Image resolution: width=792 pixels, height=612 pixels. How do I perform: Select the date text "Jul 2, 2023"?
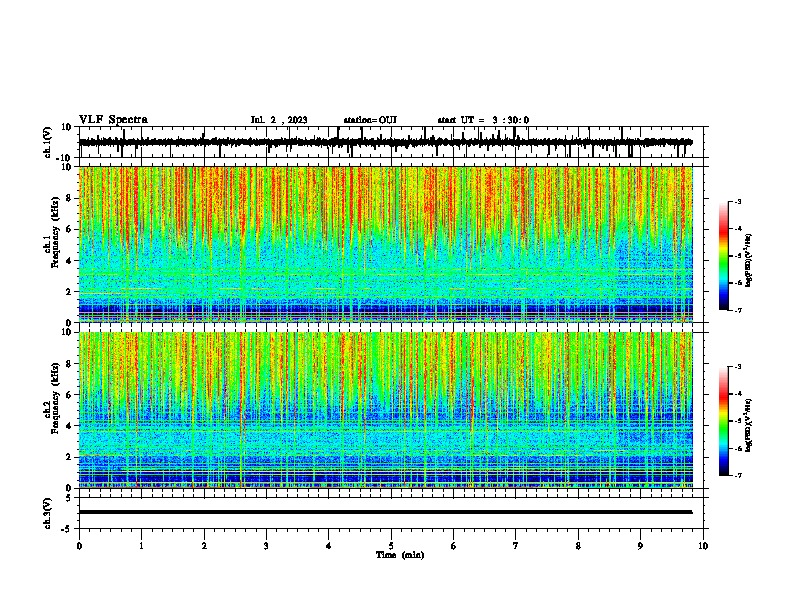pos(279,120)
